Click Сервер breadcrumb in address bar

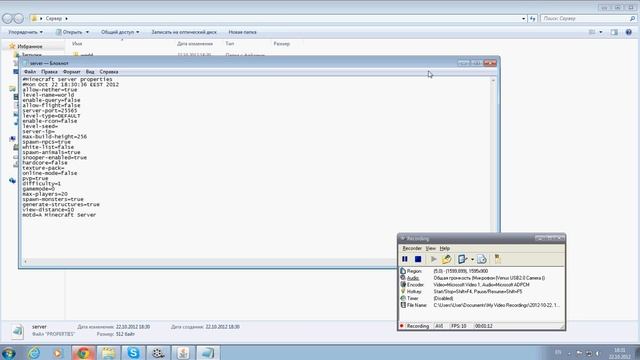[x=54, y=18]
